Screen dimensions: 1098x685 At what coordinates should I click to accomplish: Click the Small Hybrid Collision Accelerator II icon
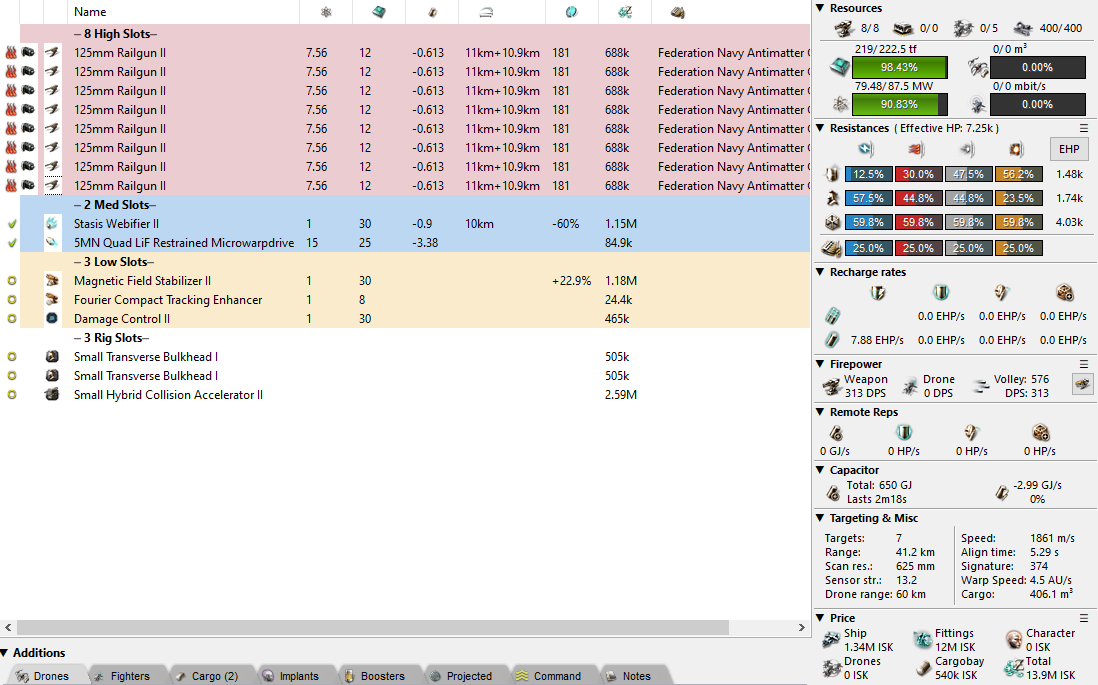pos(52,395)
